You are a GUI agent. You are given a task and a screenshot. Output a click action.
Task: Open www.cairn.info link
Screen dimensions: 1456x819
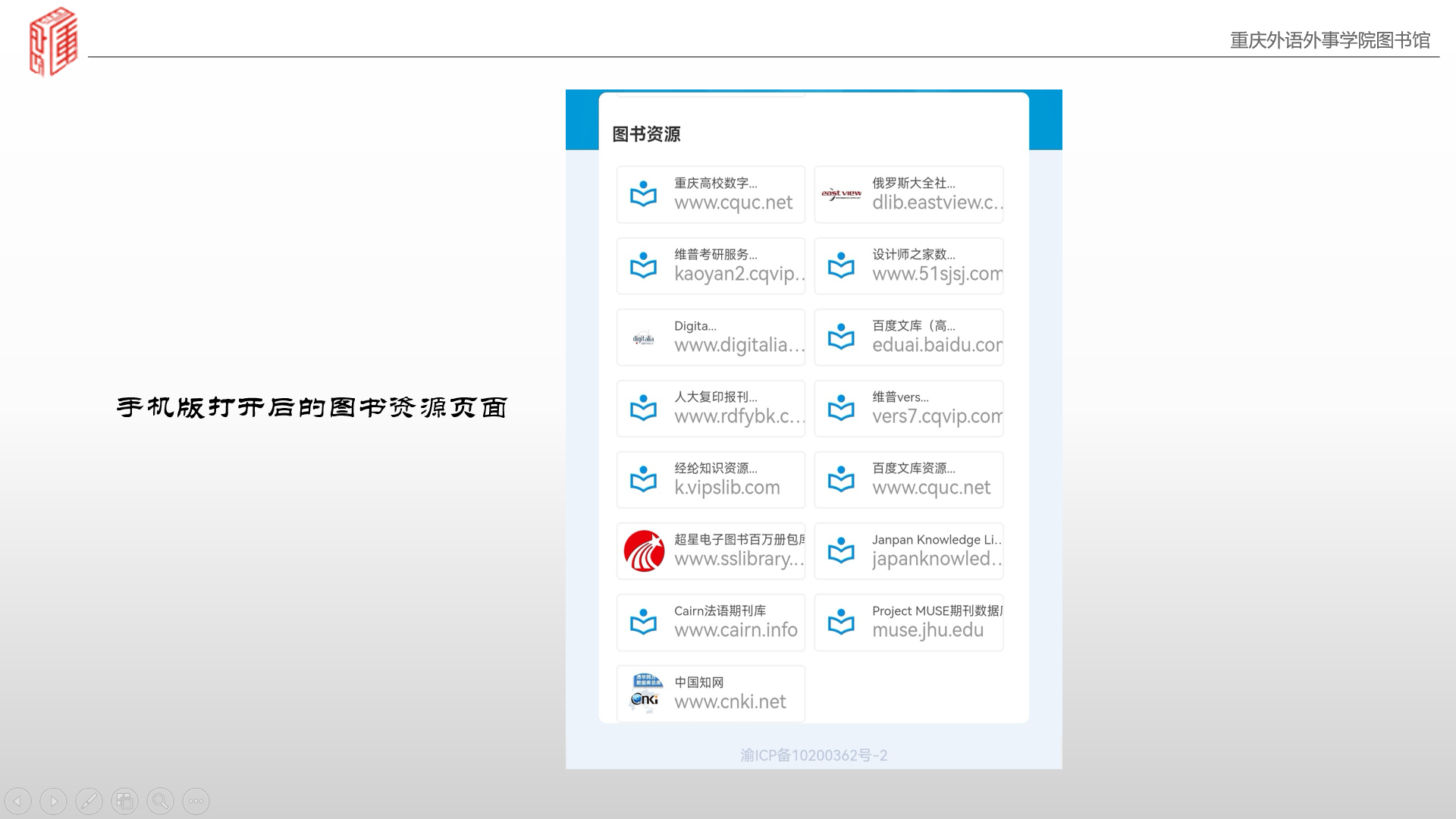point(736,630)
